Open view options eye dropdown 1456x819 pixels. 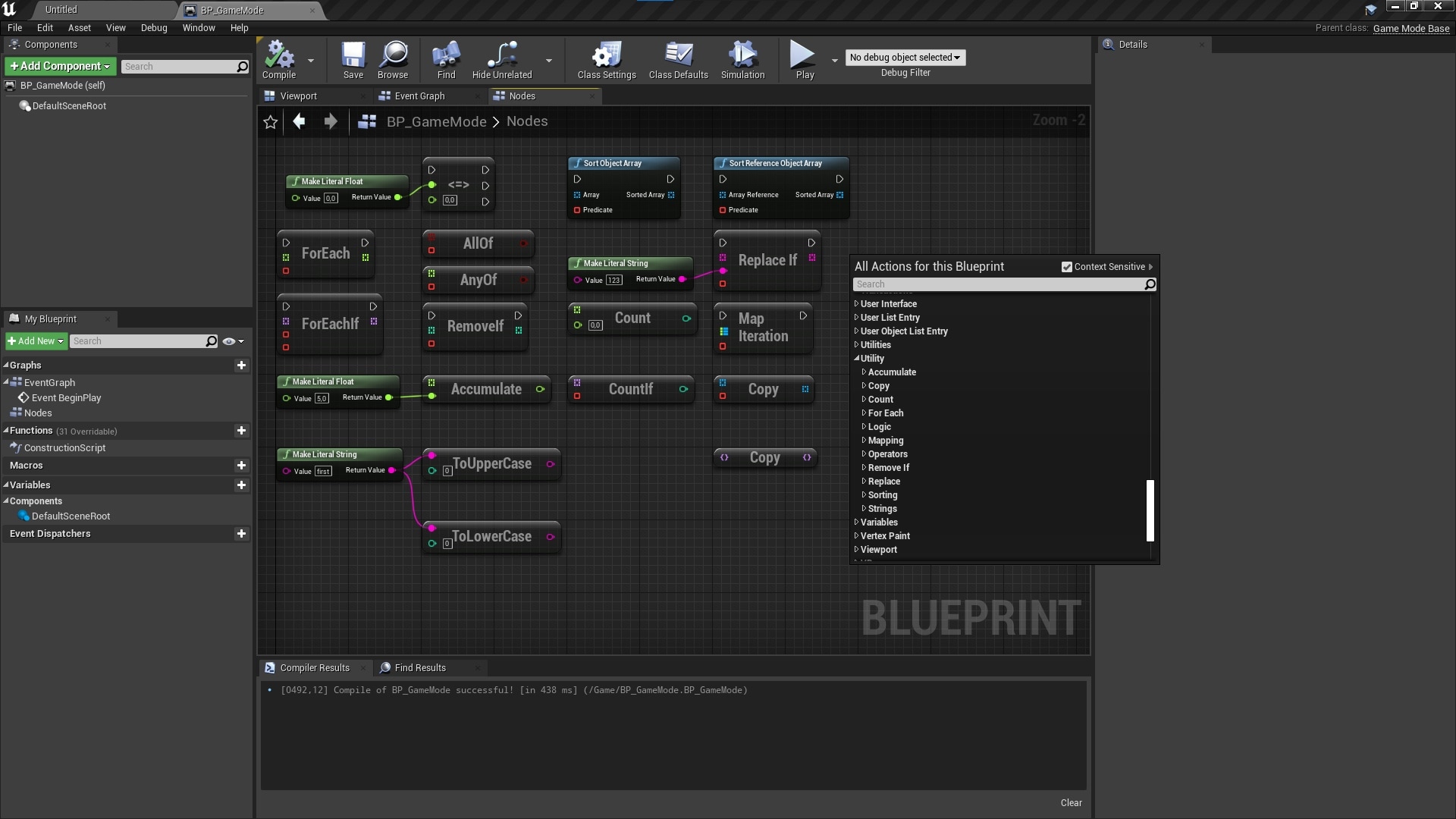[233, 341]
